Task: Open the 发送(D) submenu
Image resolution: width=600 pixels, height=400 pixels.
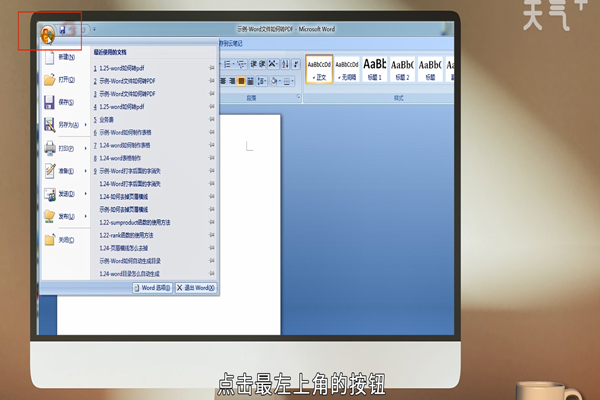Action: (65, 194)
